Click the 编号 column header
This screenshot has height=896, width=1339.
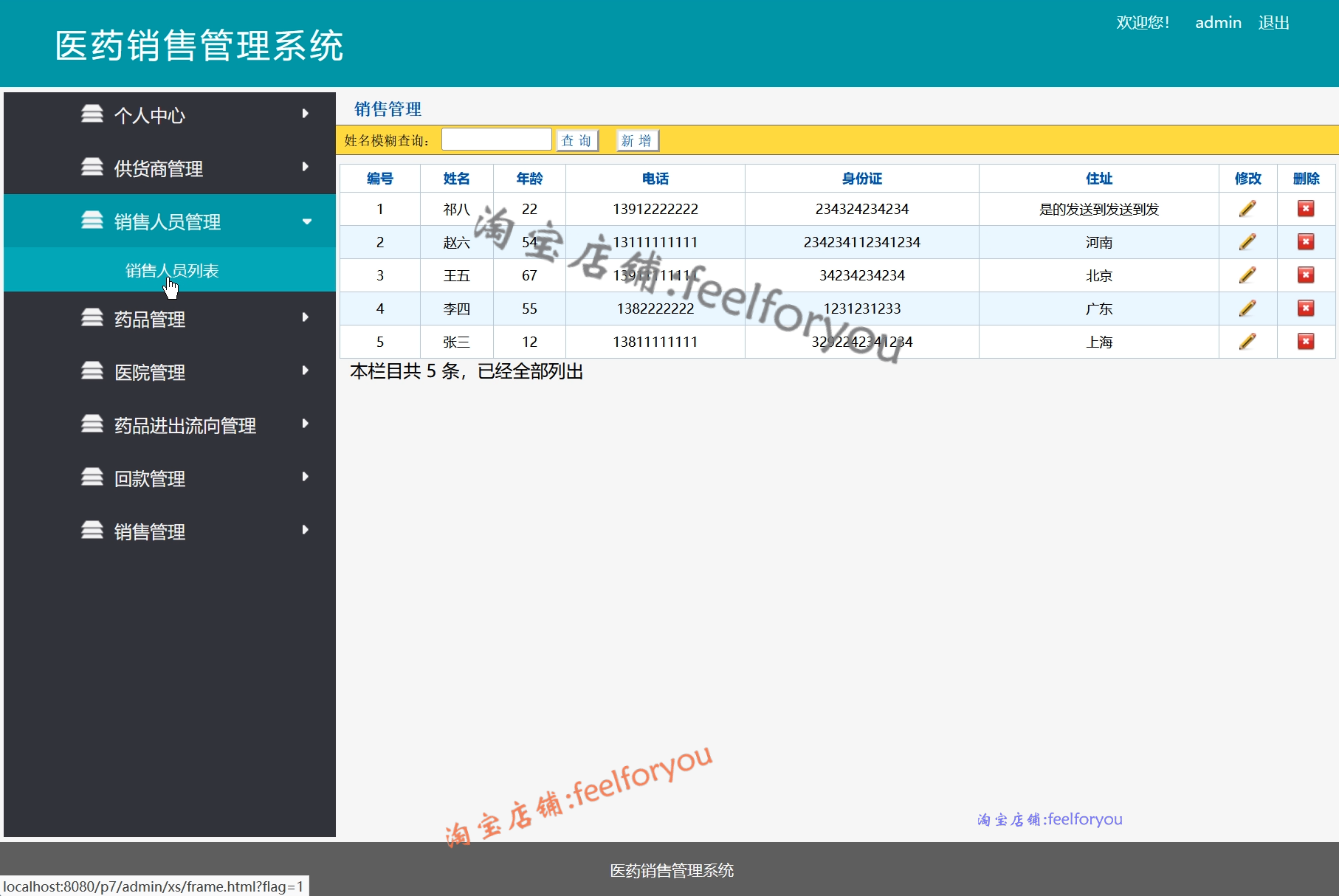coord(380,179)
